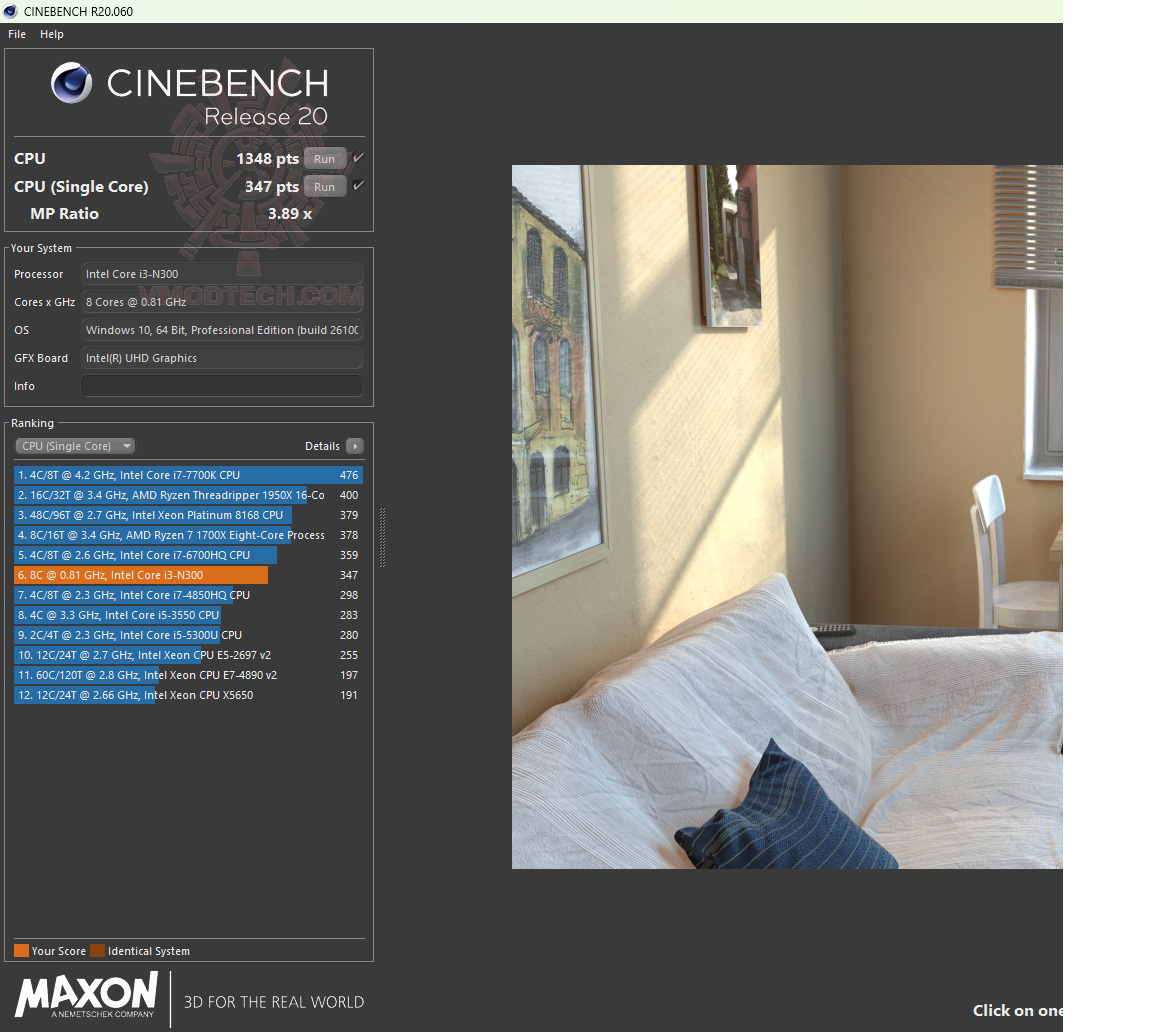The image size is (1152, 1032).
Task: Select ranking entry AMD Ryzen 7 1700X
Action: (188, 535)
